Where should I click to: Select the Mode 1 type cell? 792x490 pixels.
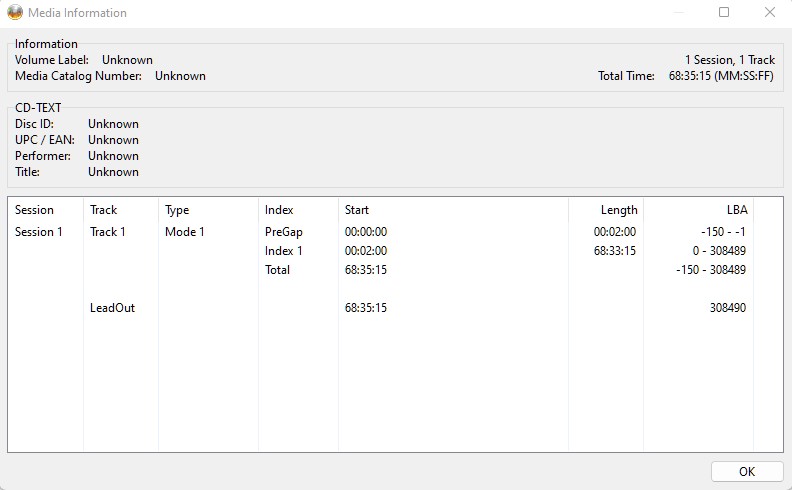pyautogui.click(x=185, y=232)
